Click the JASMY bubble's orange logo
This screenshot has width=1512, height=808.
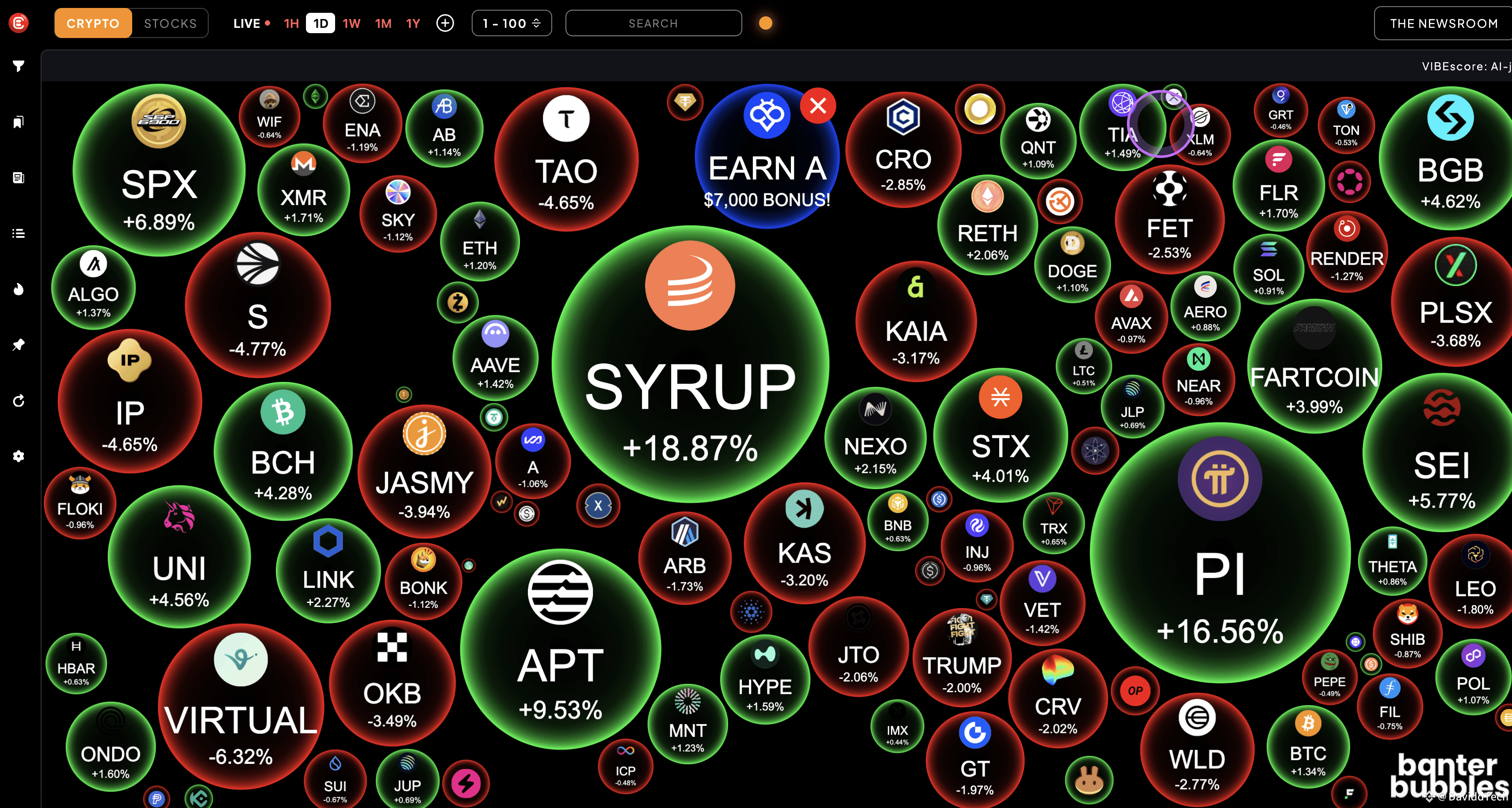click(424, 434)
